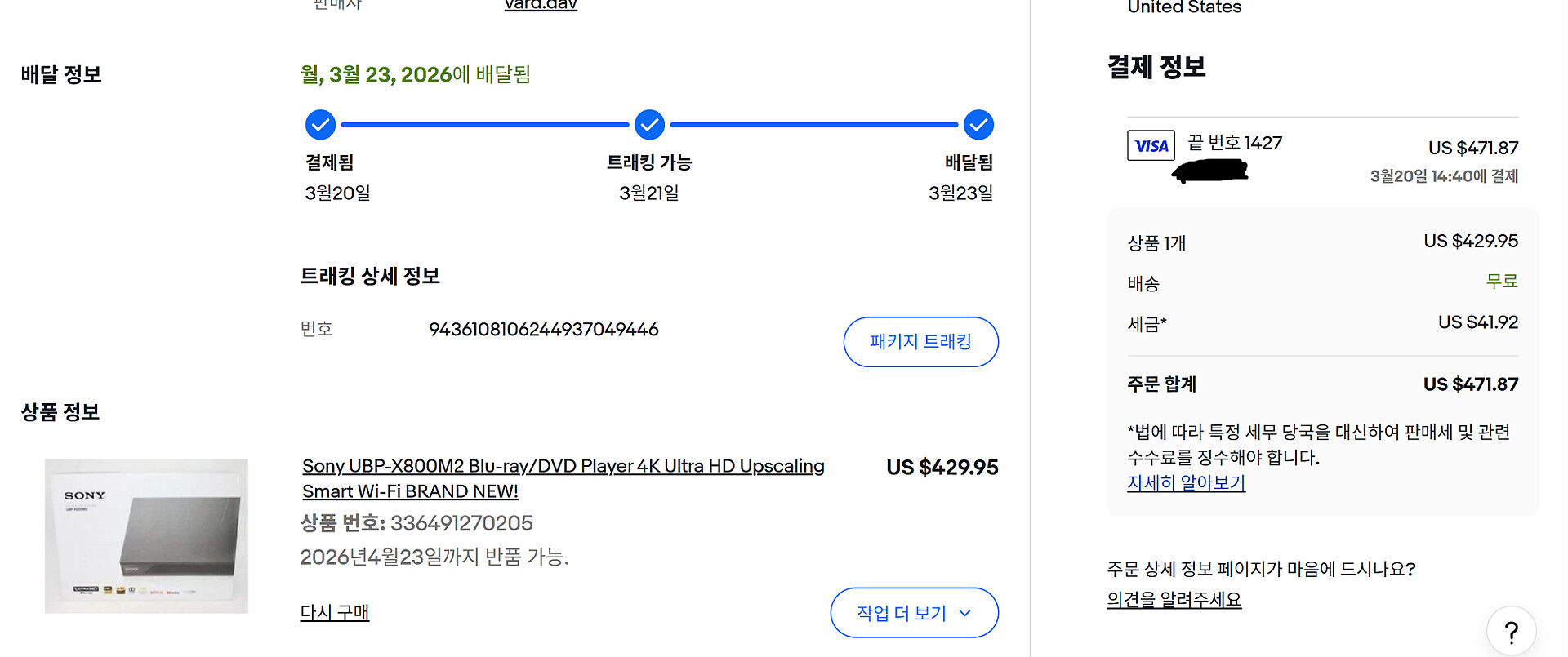This screenshot has width=1568, height=657.
Task: Click the 3월23일 date under 배달됨
Action: tap(961, 193)
